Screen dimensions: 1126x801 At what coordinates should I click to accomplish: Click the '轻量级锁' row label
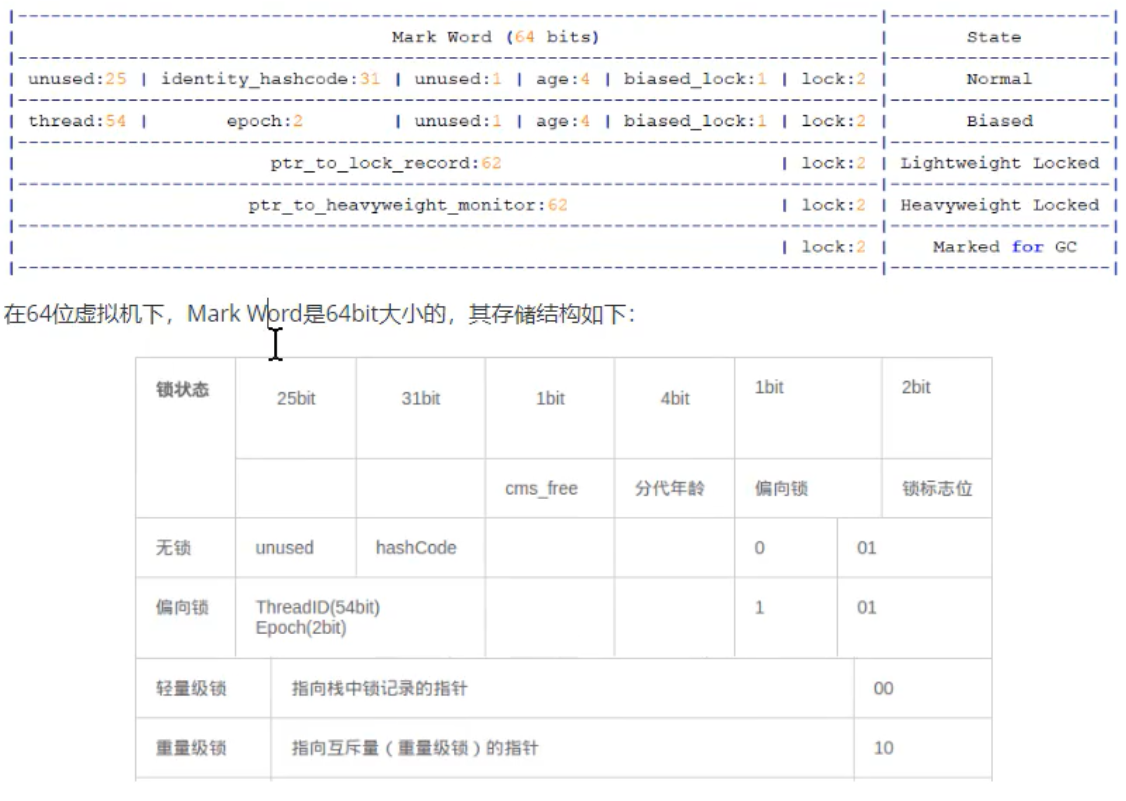coord(191,688)
